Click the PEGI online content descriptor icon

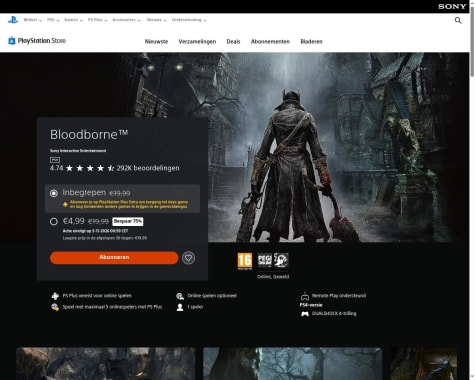(x=264, y=260)
